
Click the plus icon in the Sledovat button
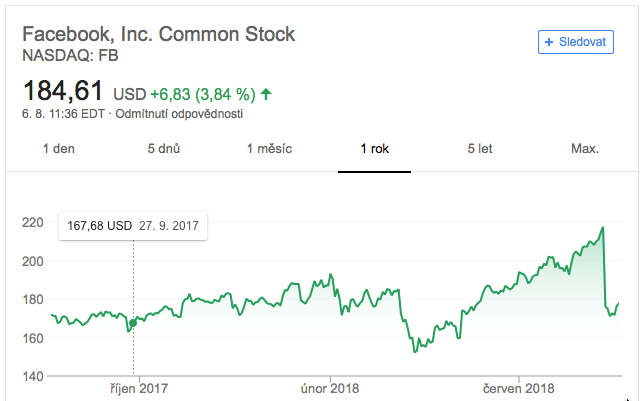(549, 42)
